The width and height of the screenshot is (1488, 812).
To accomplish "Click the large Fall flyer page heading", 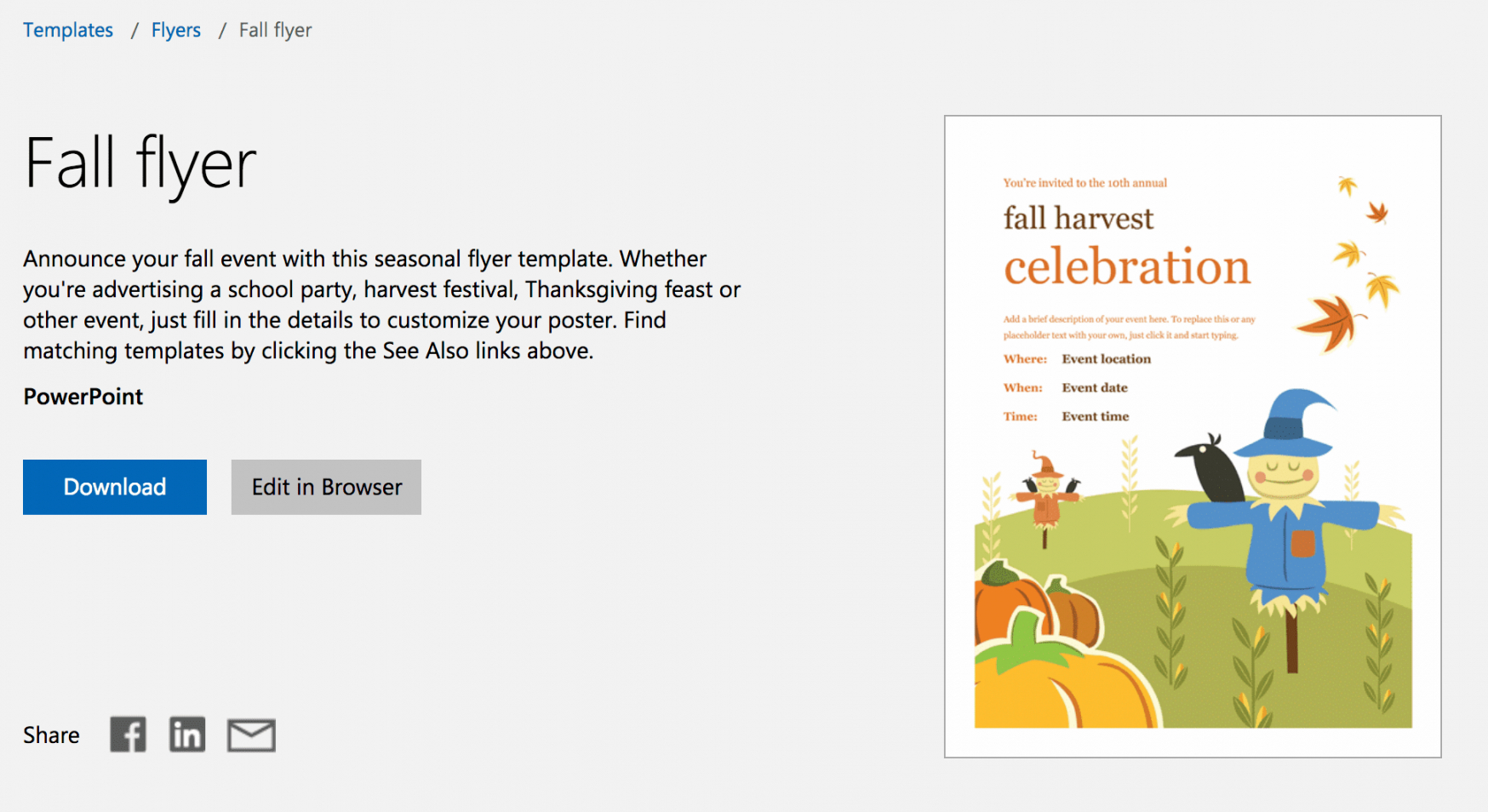I will point(140,163).
